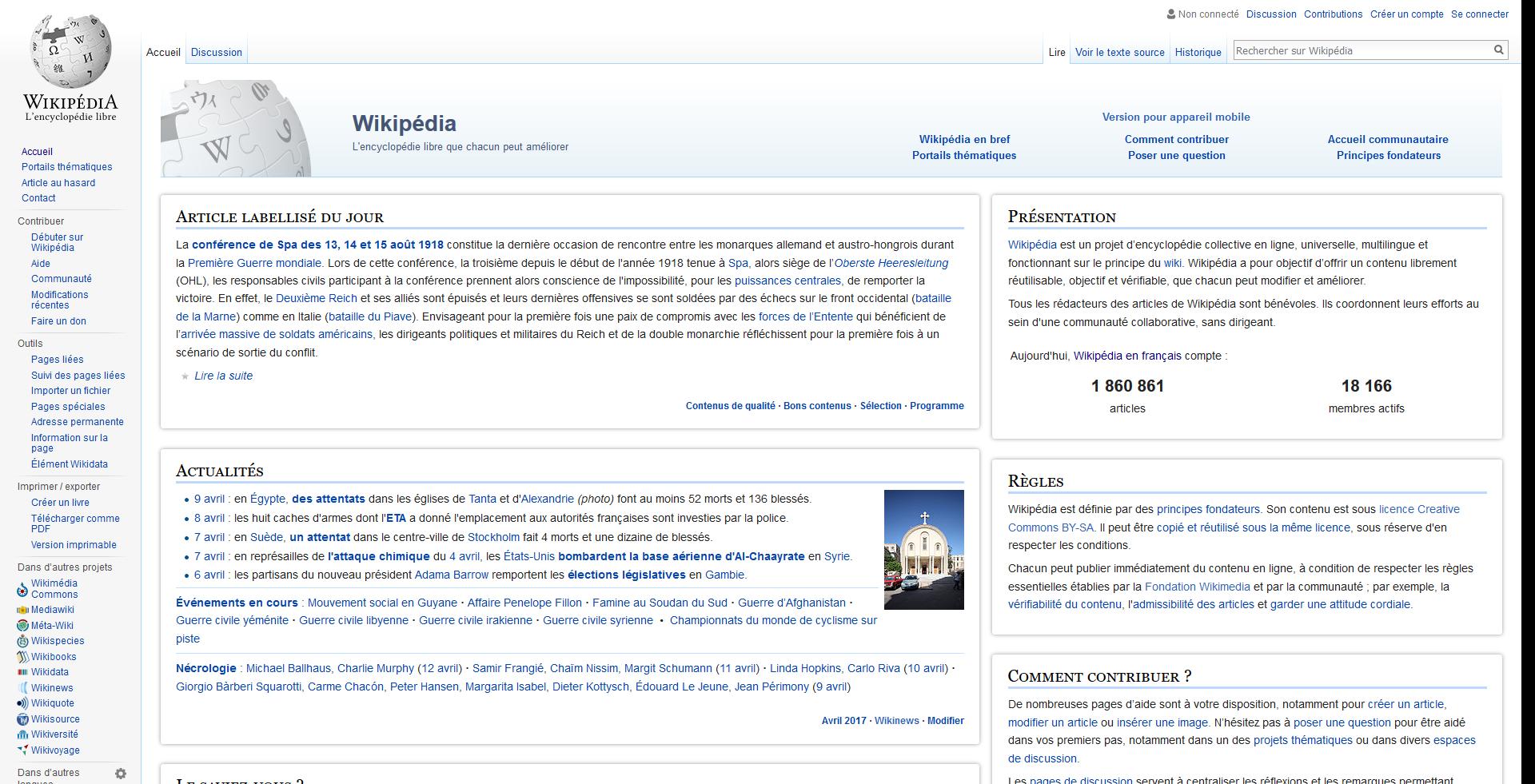This screenshot has width=1535, height=784.
Task: Go to Article au hasard
Action: pyautogui.click(x=58, y=183)
